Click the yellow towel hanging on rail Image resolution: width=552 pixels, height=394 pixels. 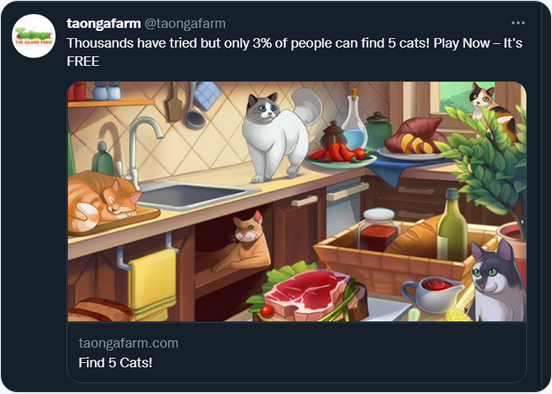(152, 284)
